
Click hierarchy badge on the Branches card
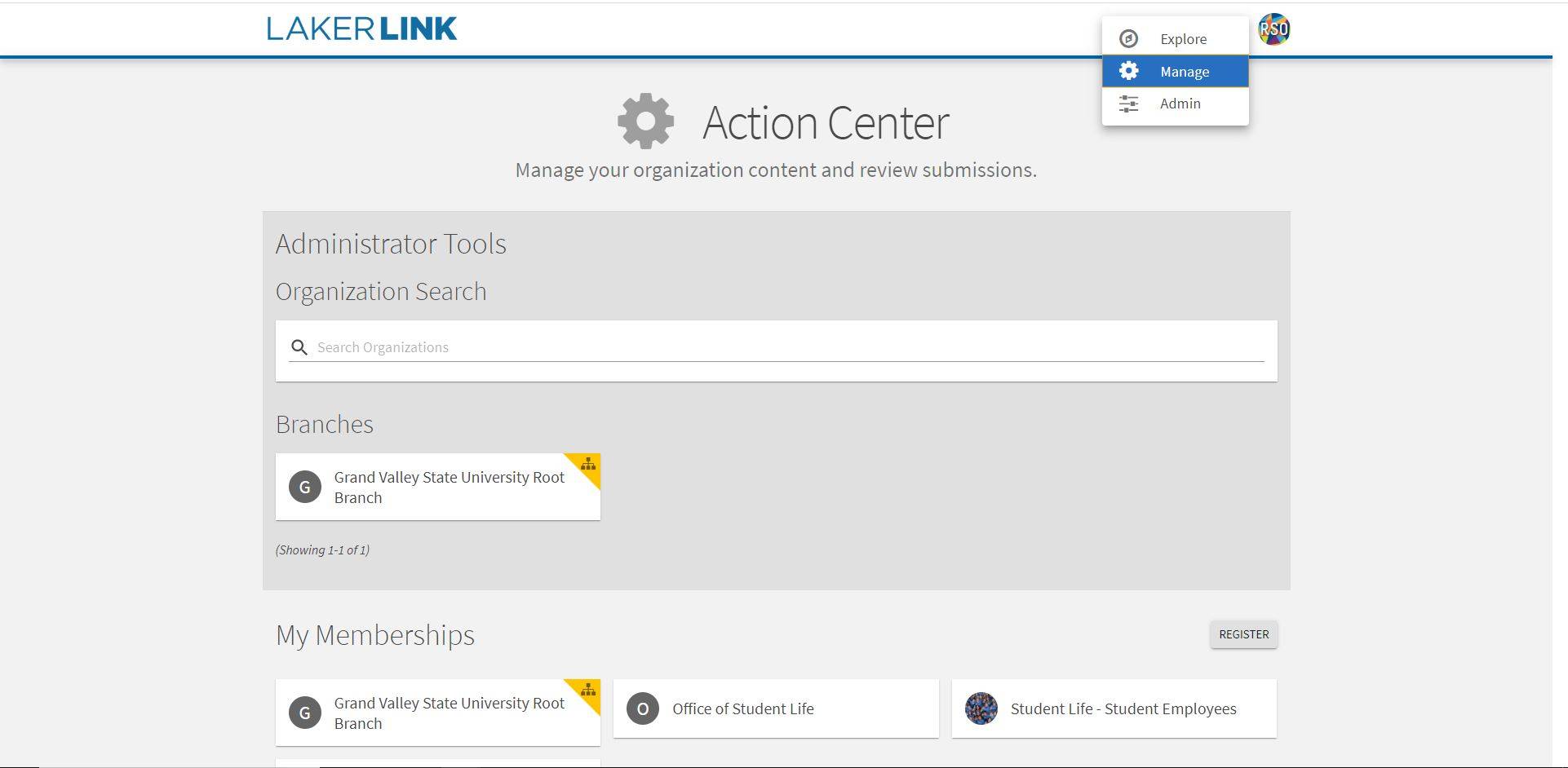tap(588, 465)
